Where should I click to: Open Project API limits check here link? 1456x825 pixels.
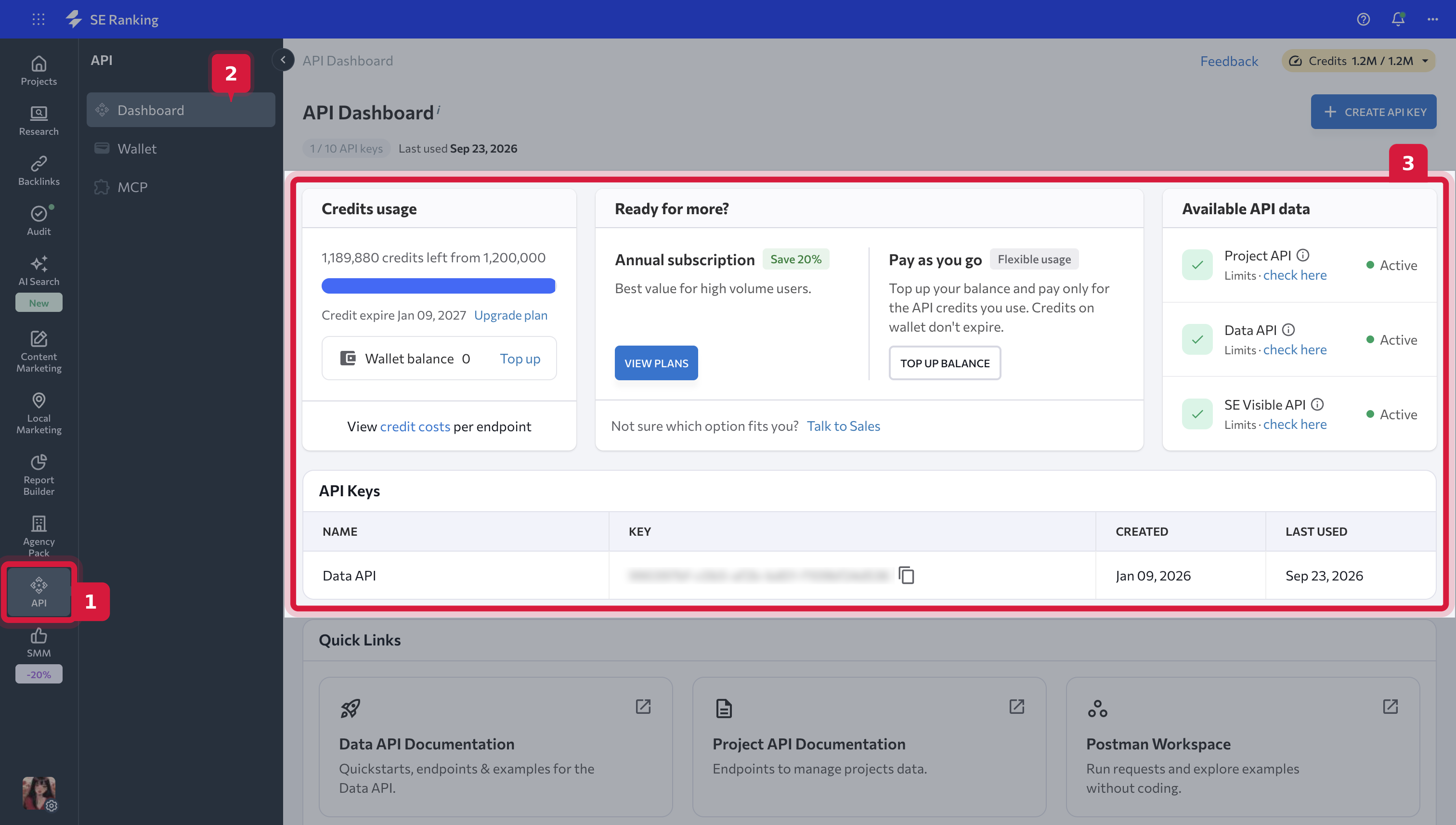coord(1295,275)
